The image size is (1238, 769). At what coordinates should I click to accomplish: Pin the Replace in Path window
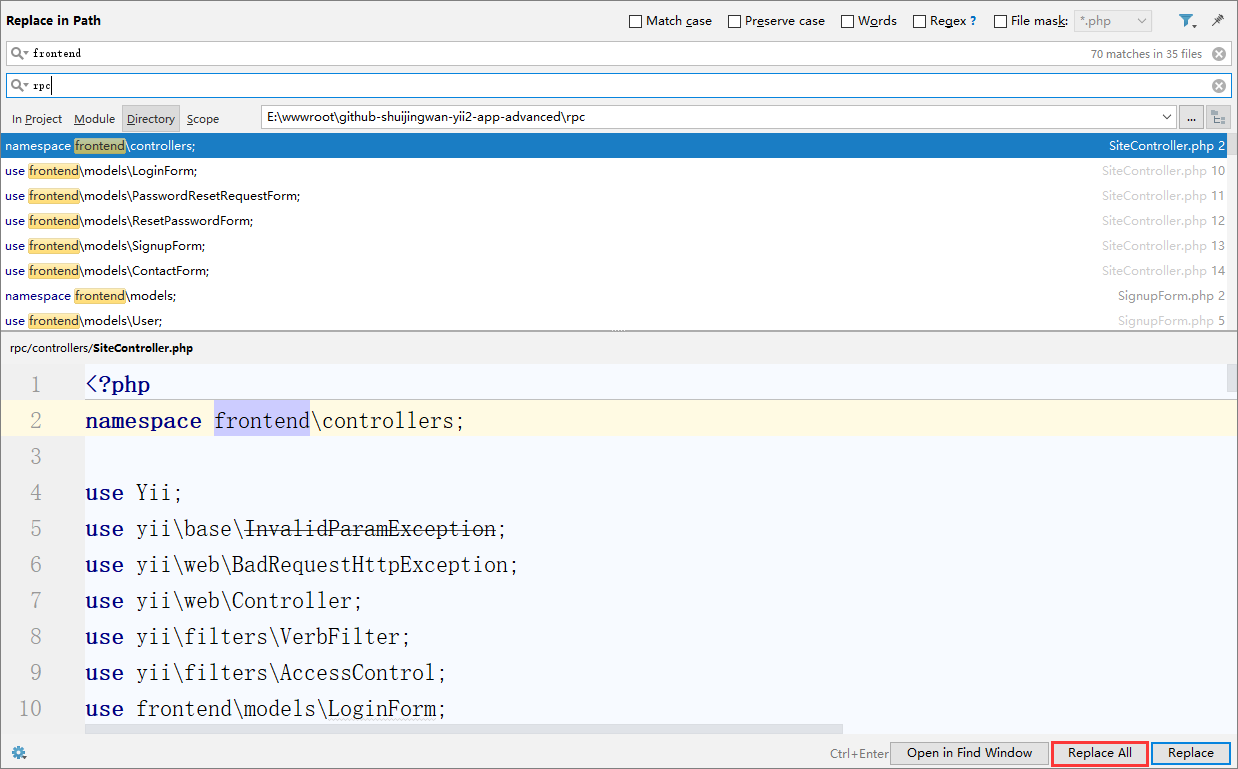[1217, 21]
